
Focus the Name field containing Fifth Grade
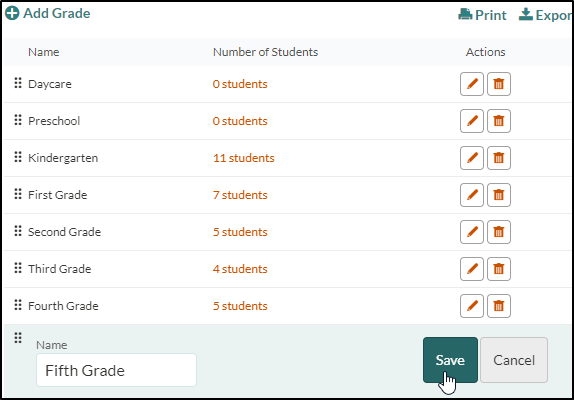coord(116,370)
